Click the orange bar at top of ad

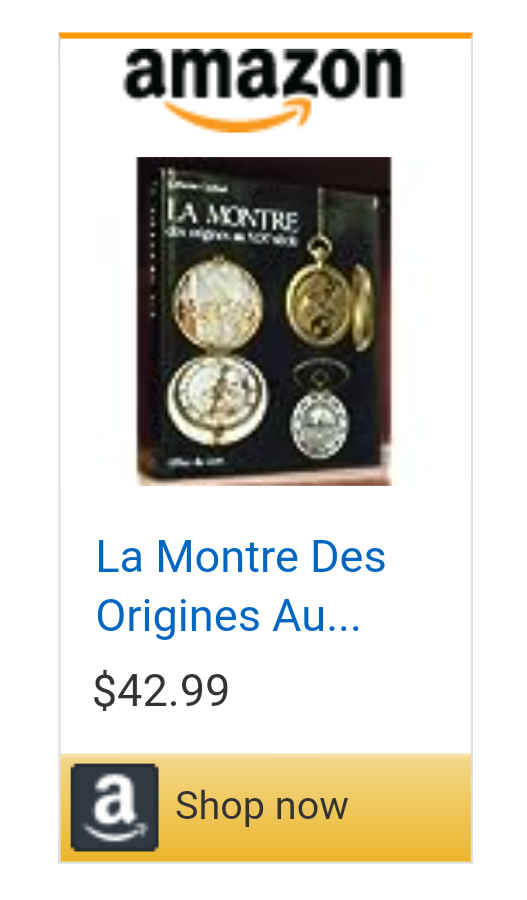(265, 36)
